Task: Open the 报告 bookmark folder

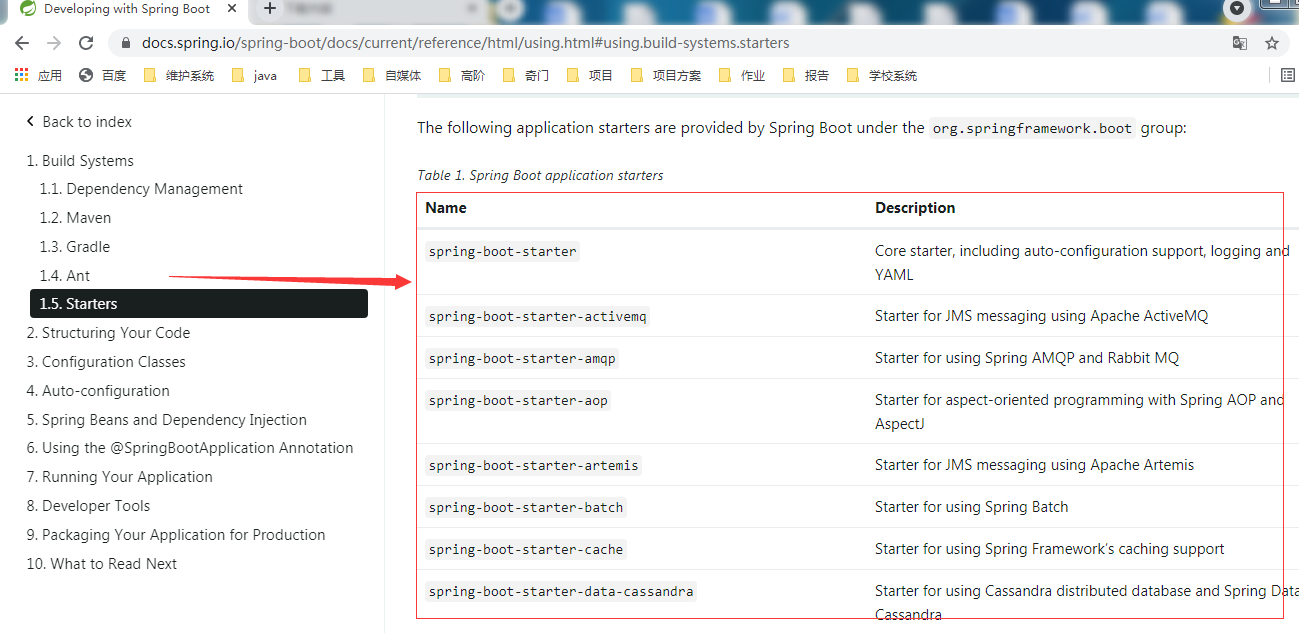Action: point(806,75)
